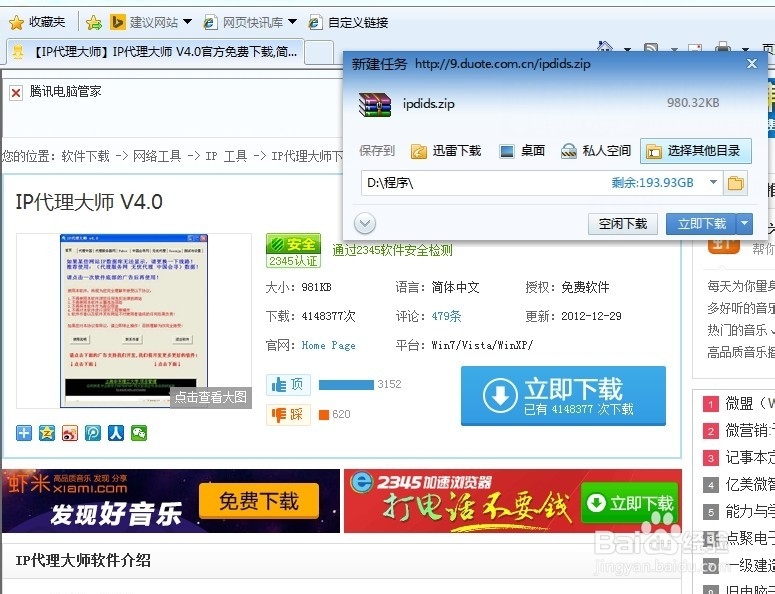This screenshot has width=775, height=594.
Task: Open 建议网站 Bing suggested sites
Action: [144, 22]
